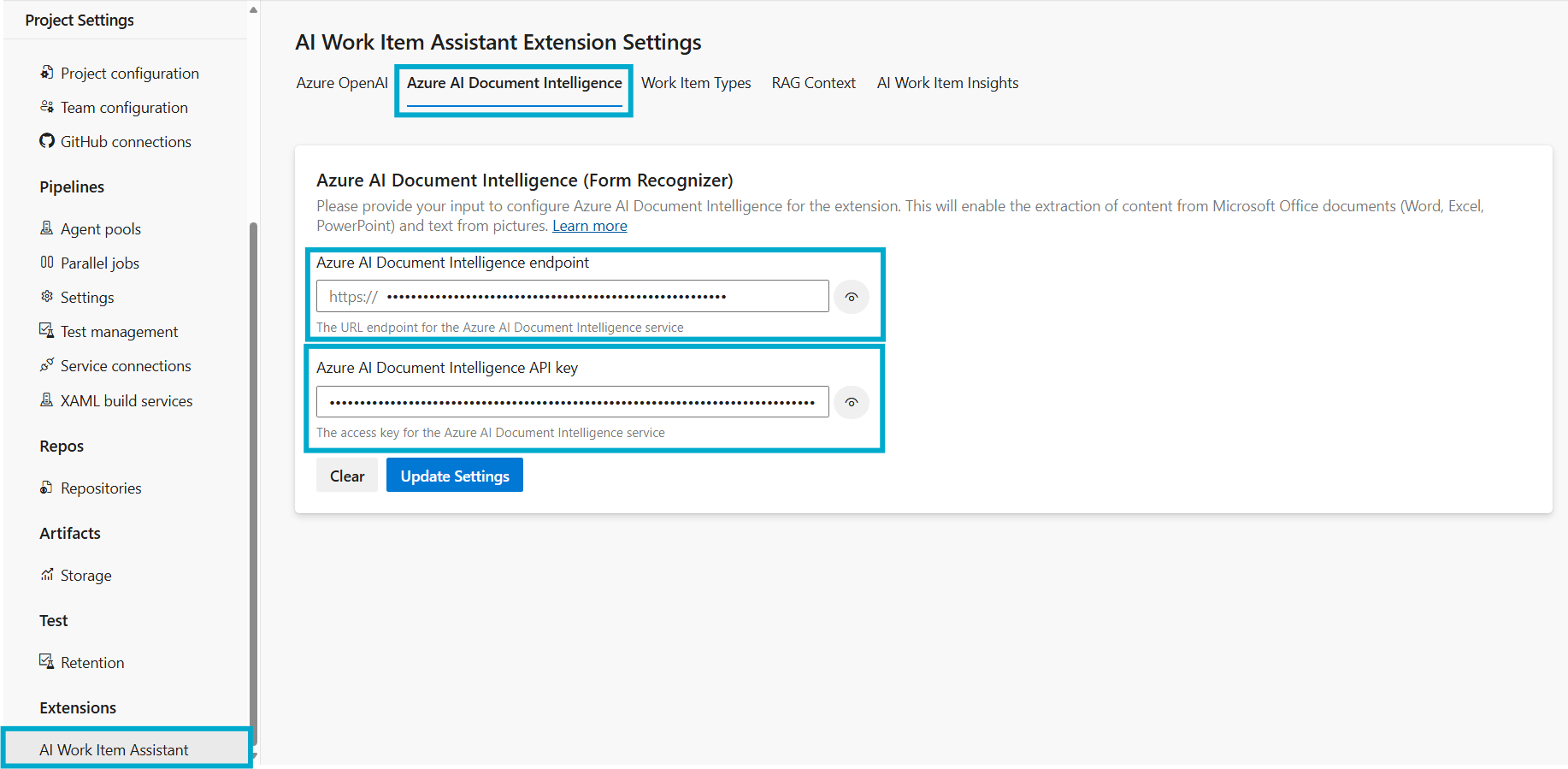Click the Team configuration icon
The image size is (1568, 769).
click(x=47, y=107)
